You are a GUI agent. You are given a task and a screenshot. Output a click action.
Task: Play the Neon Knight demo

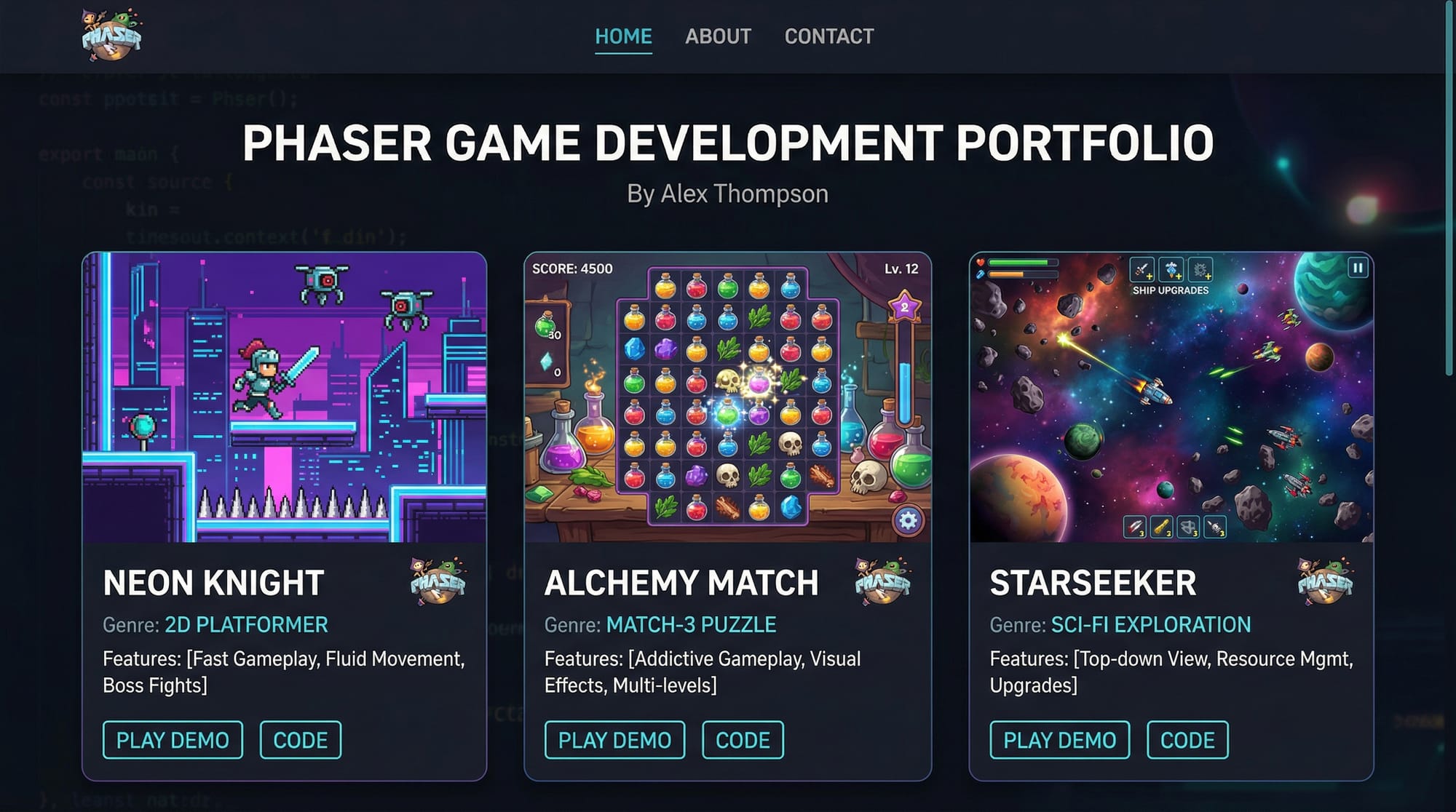(173, 740)
